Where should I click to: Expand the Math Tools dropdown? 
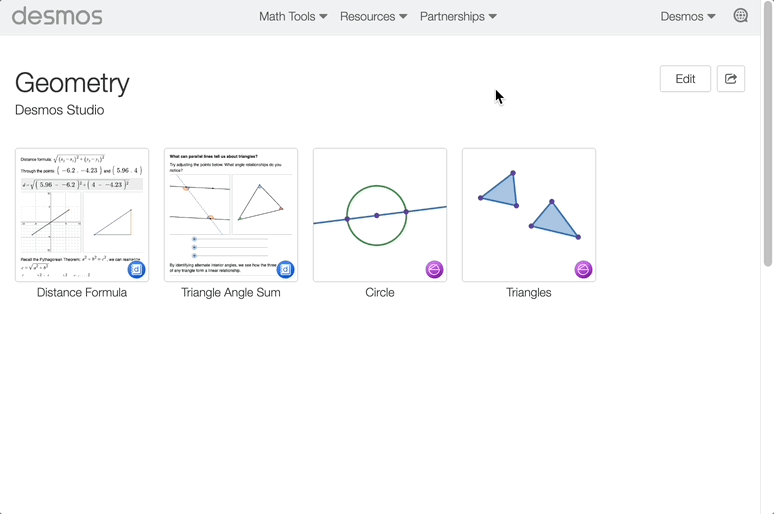click(x=293, y=16)
